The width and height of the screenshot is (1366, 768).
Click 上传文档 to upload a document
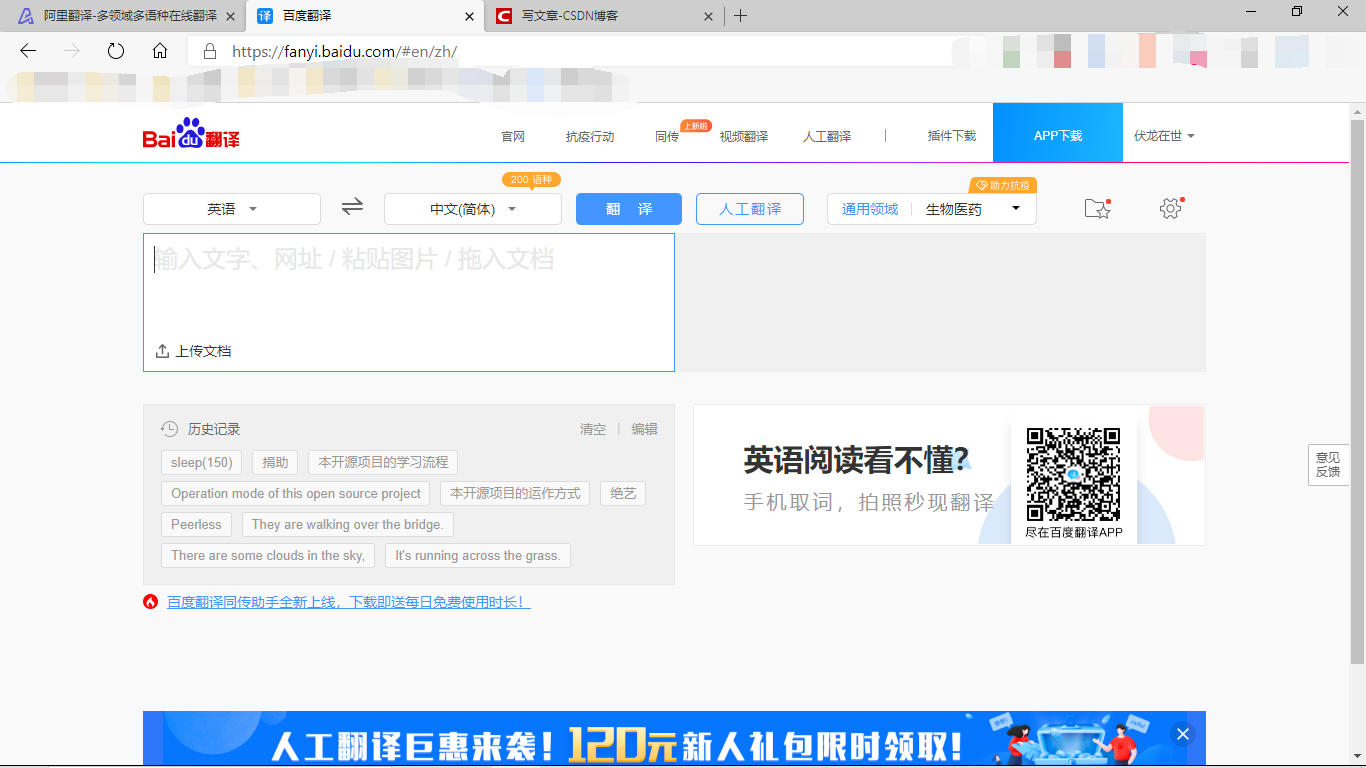point(193,351)
